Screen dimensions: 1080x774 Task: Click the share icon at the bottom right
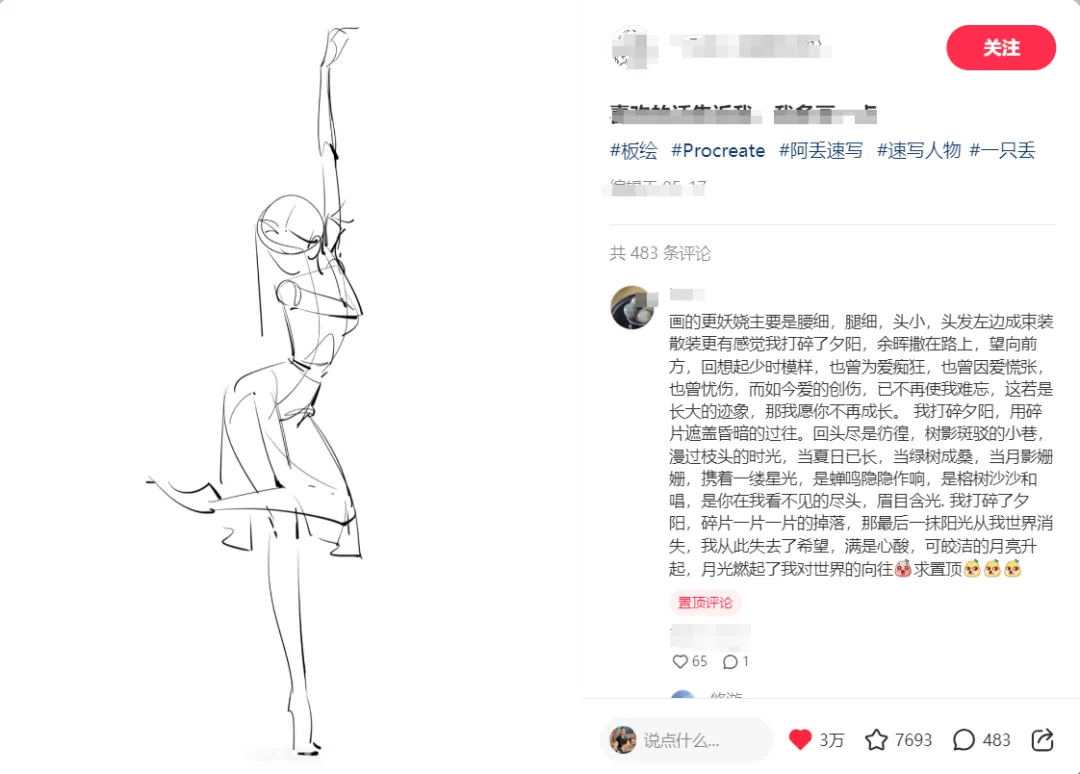(1042, 740)
